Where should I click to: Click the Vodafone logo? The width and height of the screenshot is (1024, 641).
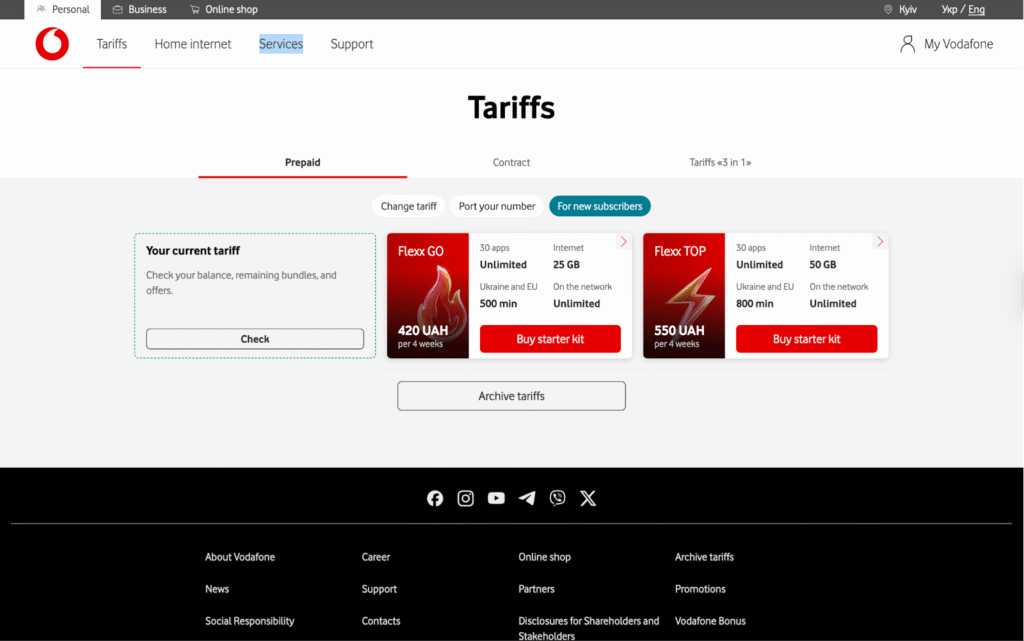point(52,44)
